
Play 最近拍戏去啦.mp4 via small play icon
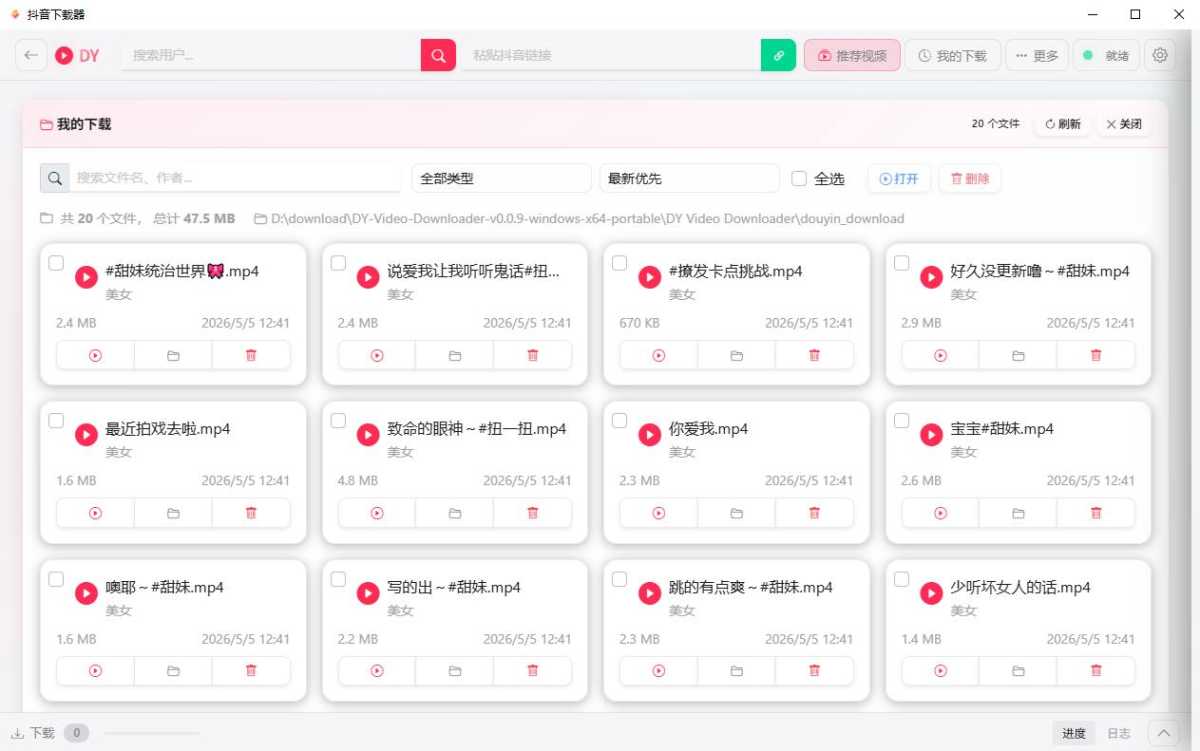(95, 513)
